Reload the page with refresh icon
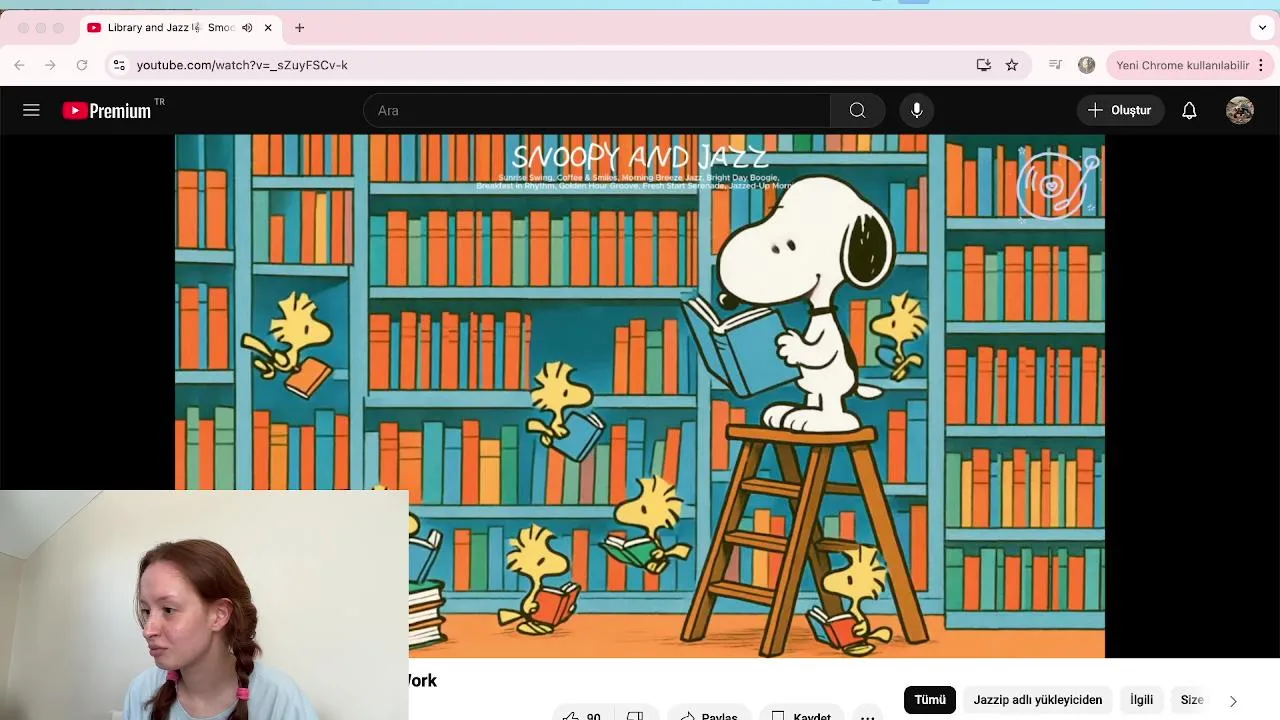Image resolution: width=1280 pixels, height=720 pixels. (x=82, y=65)
